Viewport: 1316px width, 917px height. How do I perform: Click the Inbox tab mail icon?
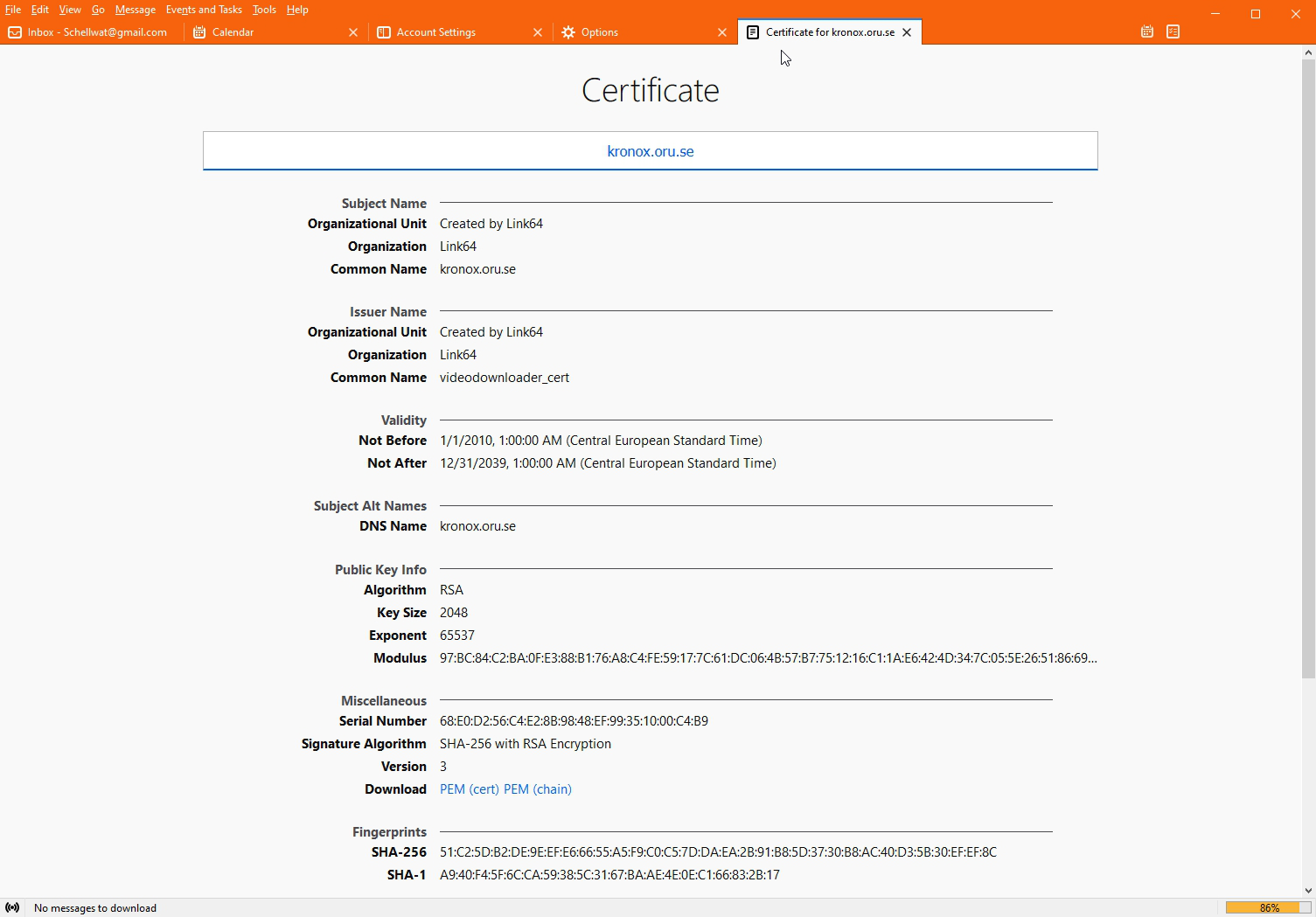pyautogui.click(x=15, y=32)
